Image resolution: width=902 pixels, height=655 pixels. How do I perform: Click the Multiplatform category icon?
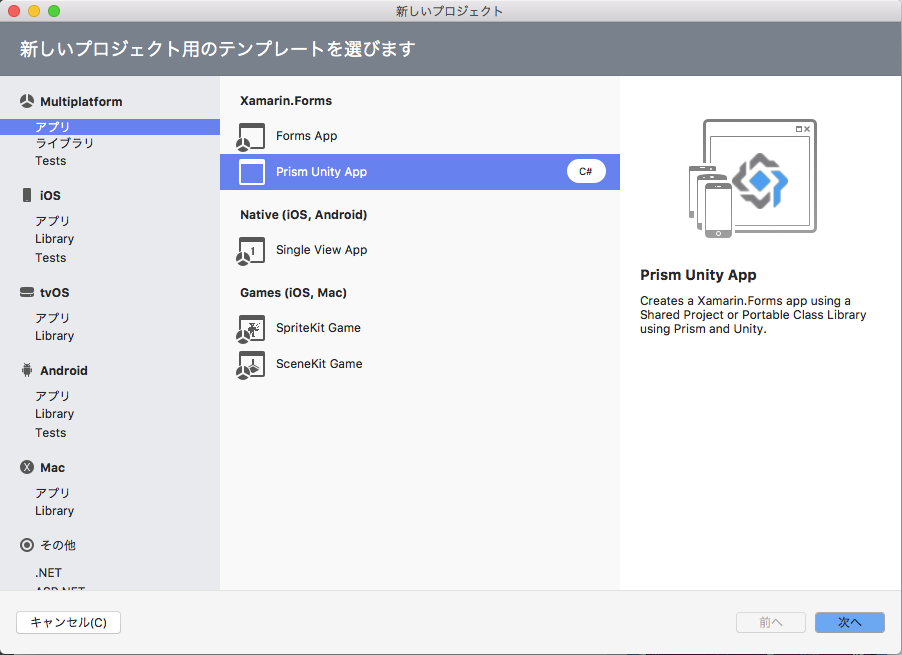(27, 101)
